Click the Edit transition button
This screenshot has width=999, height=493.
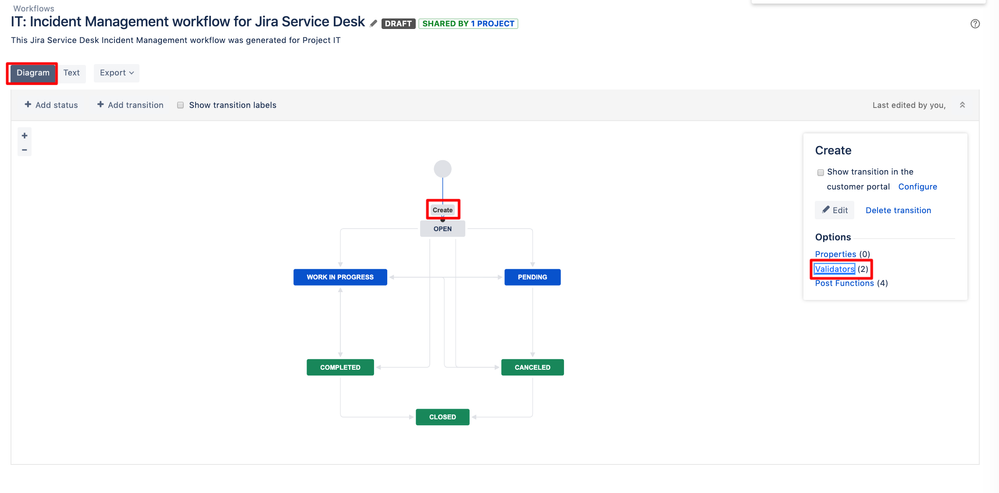(834, 210)
